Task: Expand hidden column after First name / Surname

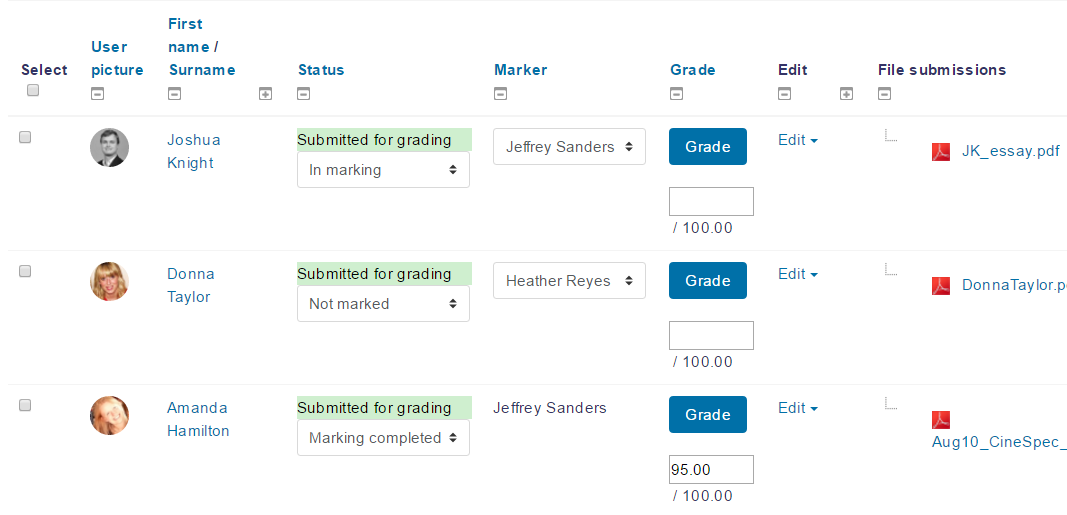Action: (x=265, y=95)
